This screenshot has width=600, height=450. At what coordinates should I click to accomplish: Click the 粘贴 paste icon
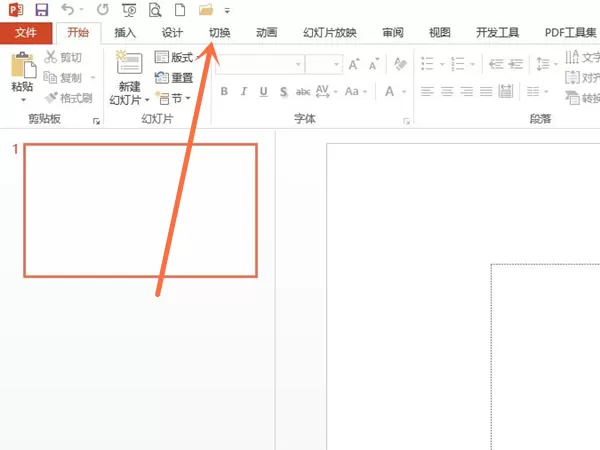click(x=23, y=66)
